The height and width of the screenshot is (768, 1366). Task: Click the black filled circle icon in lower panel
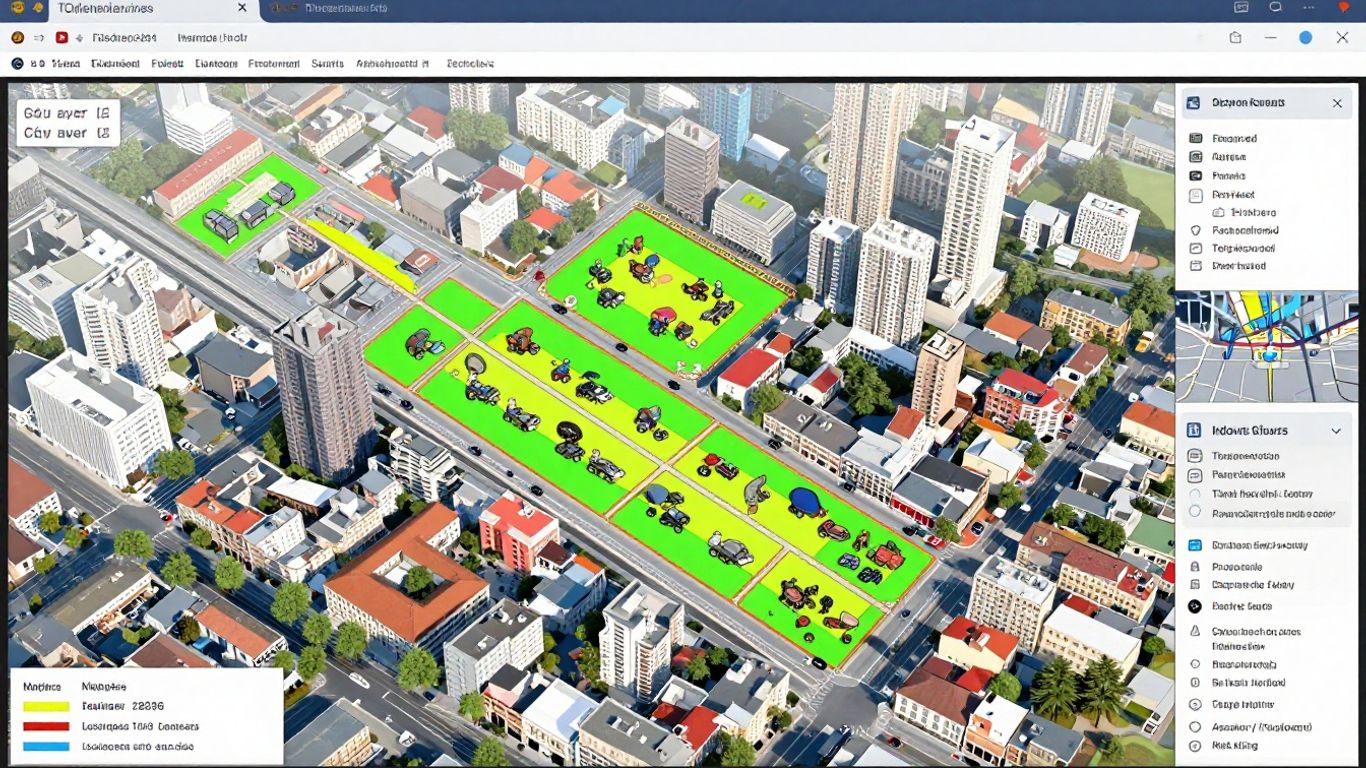point(1194,606)
